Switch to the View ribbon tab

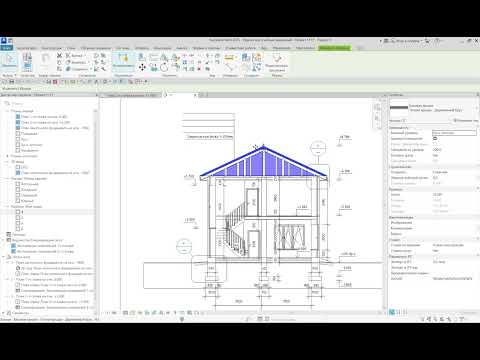click(263, 48)
